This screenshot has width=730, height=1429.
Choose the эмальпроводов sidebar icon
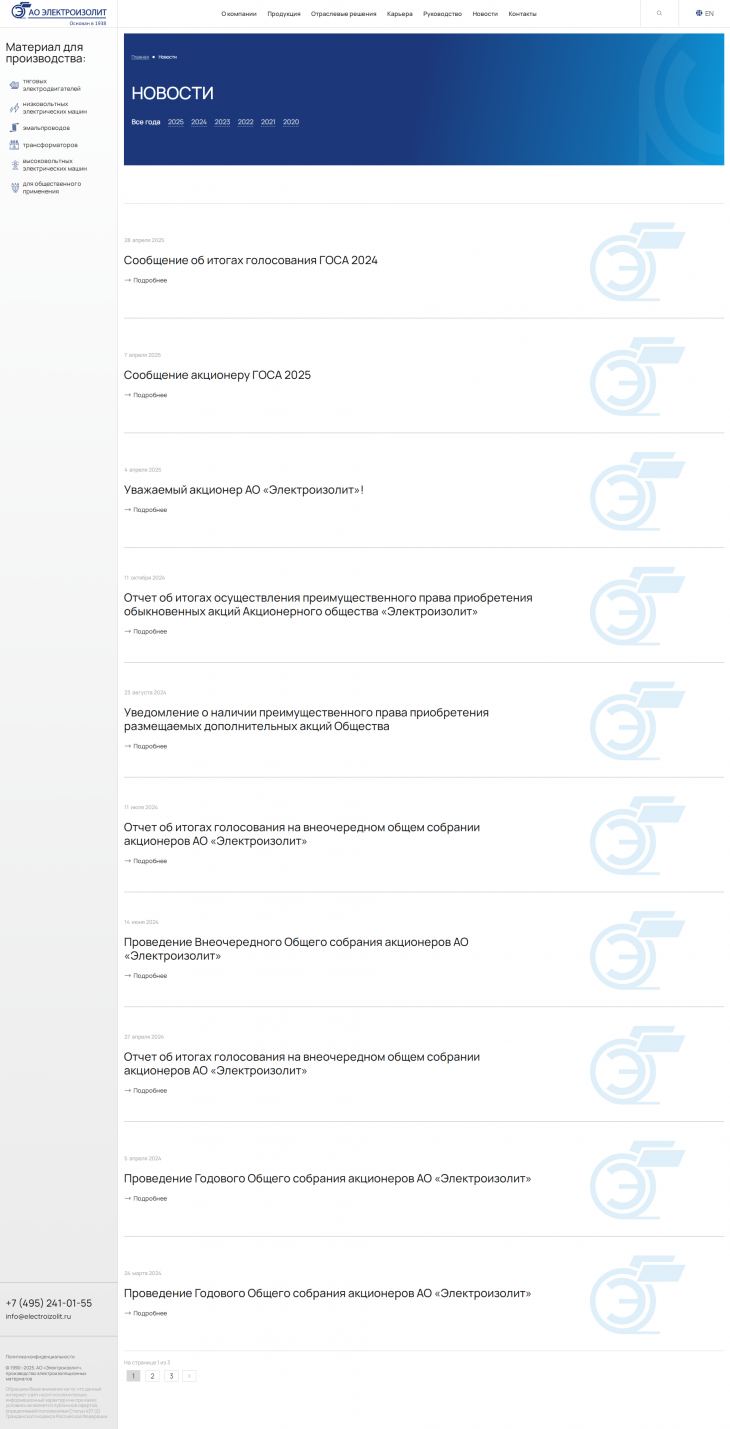tap(14, 128)
